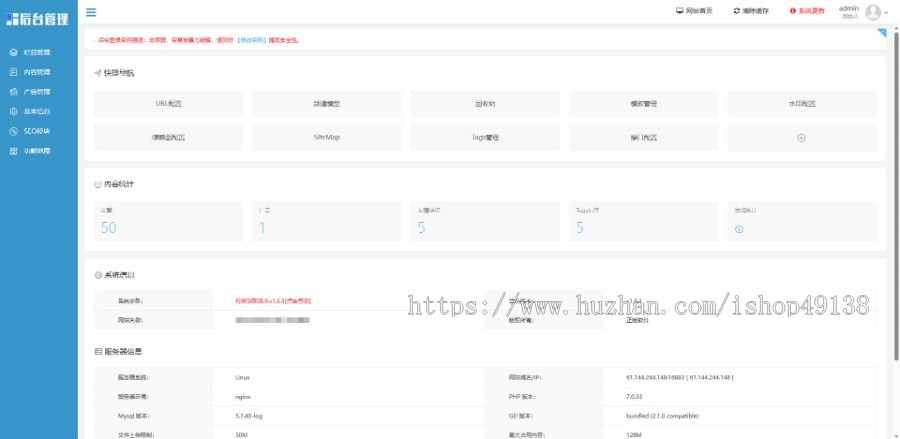900x439 pixels.
Task: Click the plus icon to add shortcut
Action: point(802,138)
